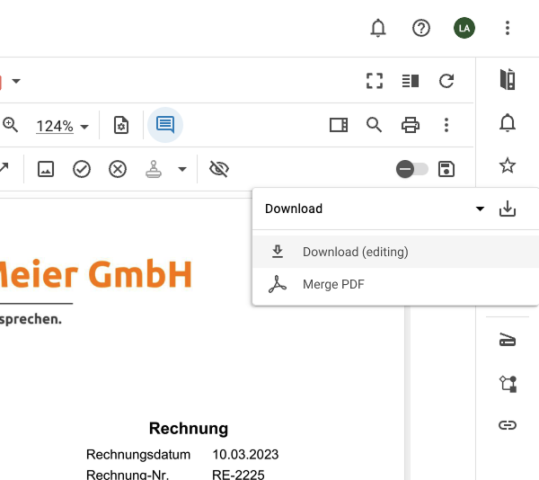Insert an image annotation
This screenshot has height=480, width=539.
coord(46,169)
